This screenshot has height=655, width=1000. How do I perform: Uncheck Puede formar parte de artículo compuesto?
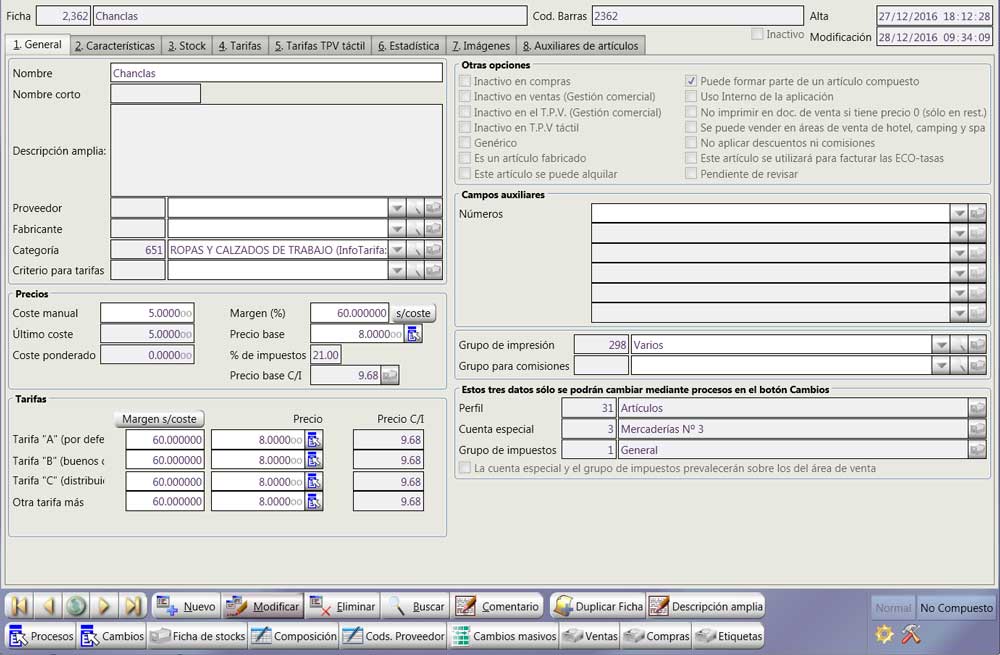[x=691, y=81]
